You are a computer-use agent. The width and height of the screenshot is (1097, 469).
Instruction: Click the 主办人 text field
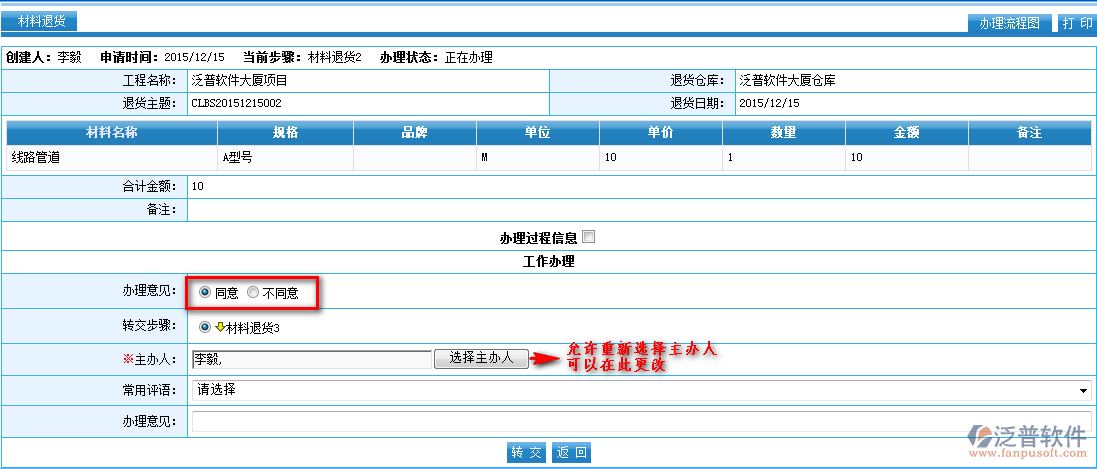click(x=310, y=358)
